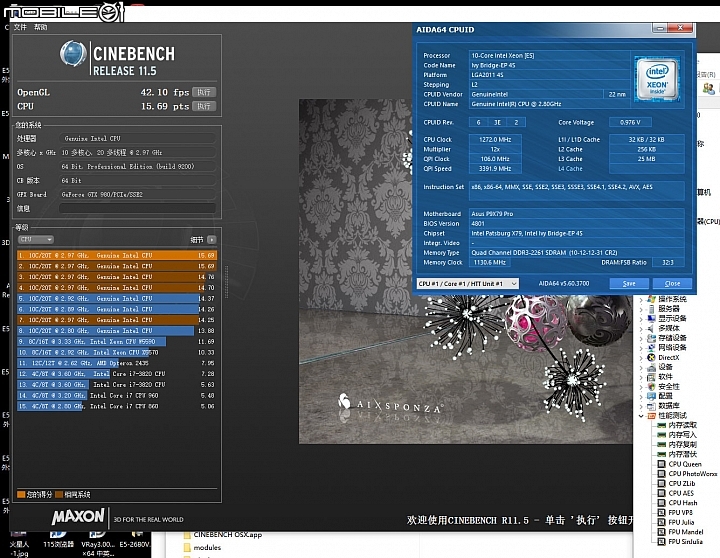Expand the 显示设备 tree node

click(x=641, y=319)
